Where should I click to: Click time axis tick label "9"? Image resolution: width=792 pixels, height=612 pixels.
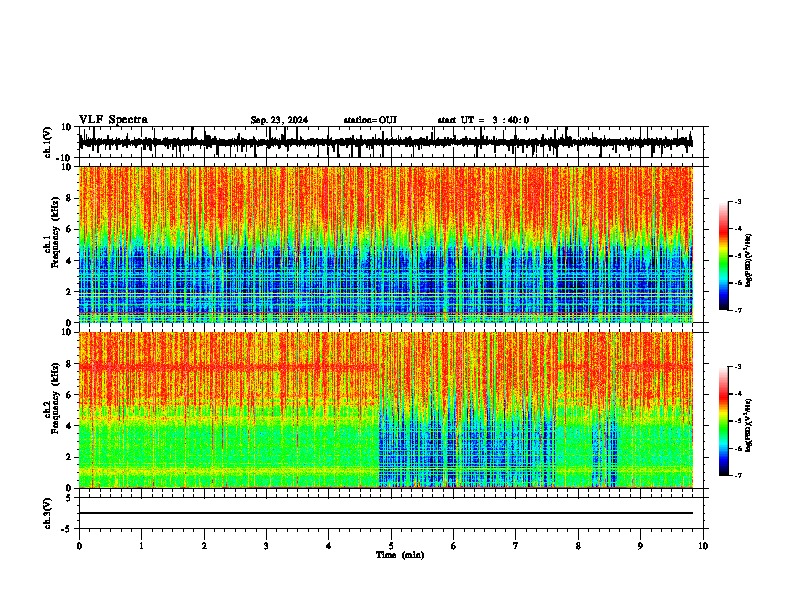pos(640,546)
